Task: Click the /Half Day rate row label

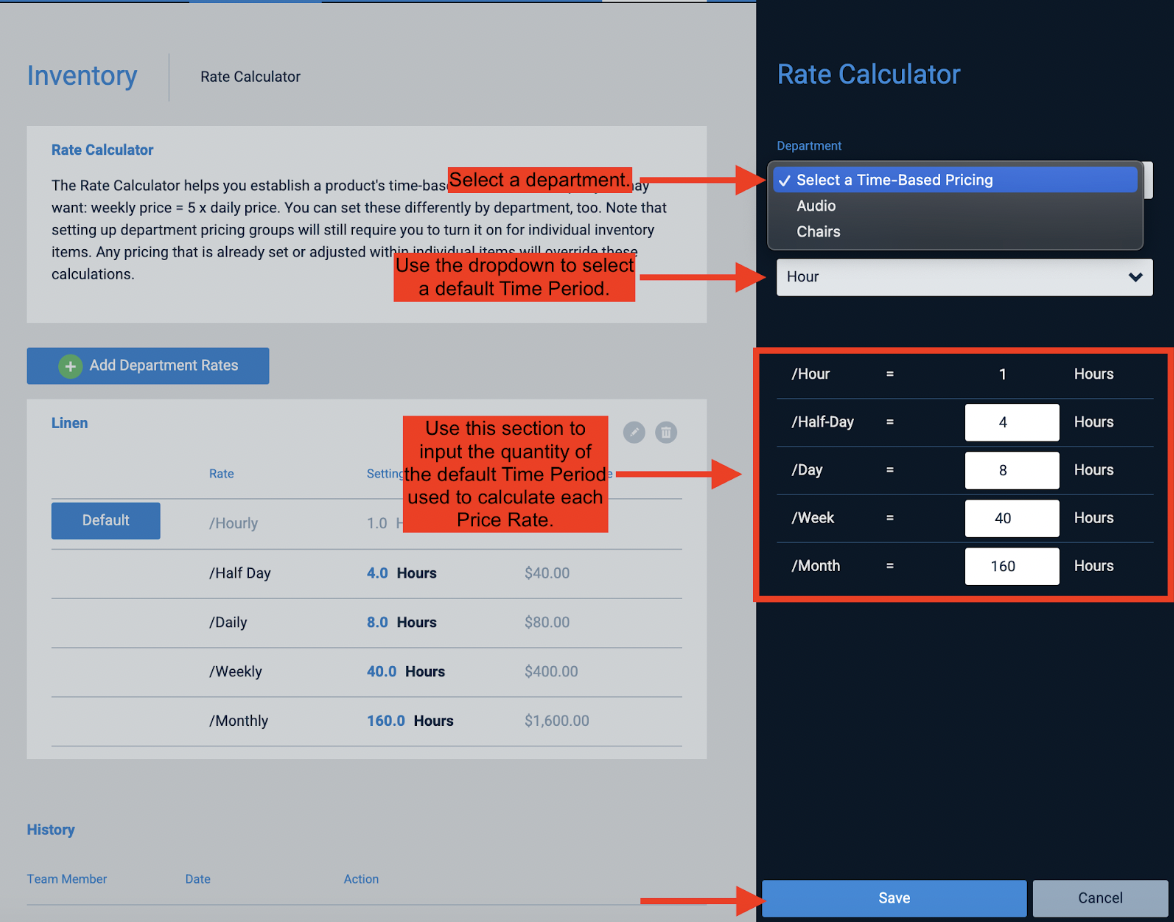Action: pos(240,573)
